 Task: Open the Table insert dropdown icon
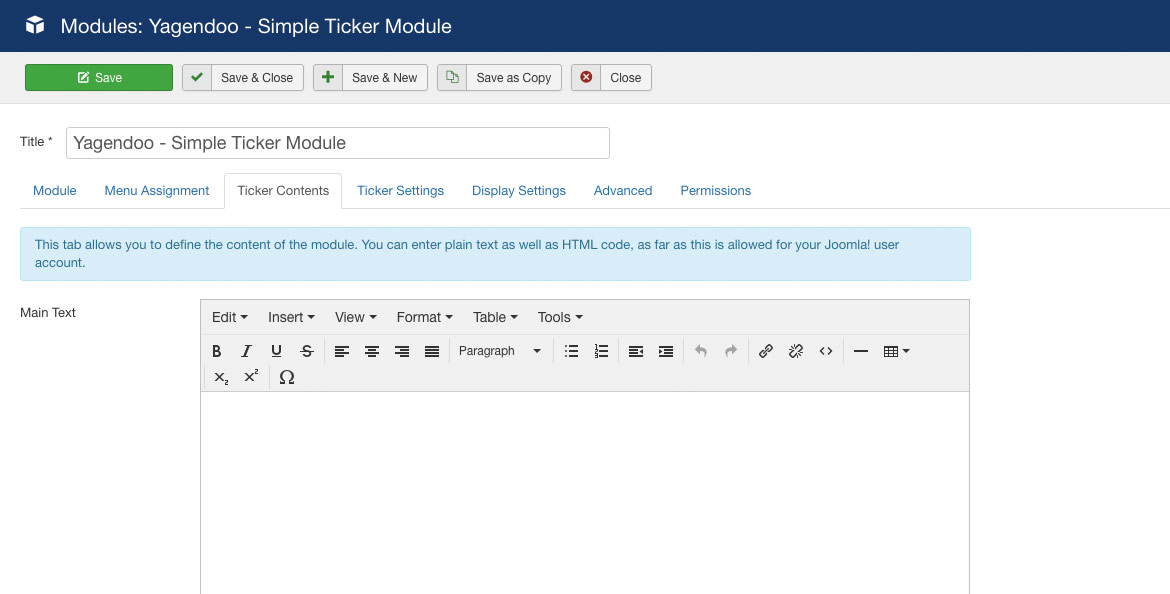click(896, 351)
